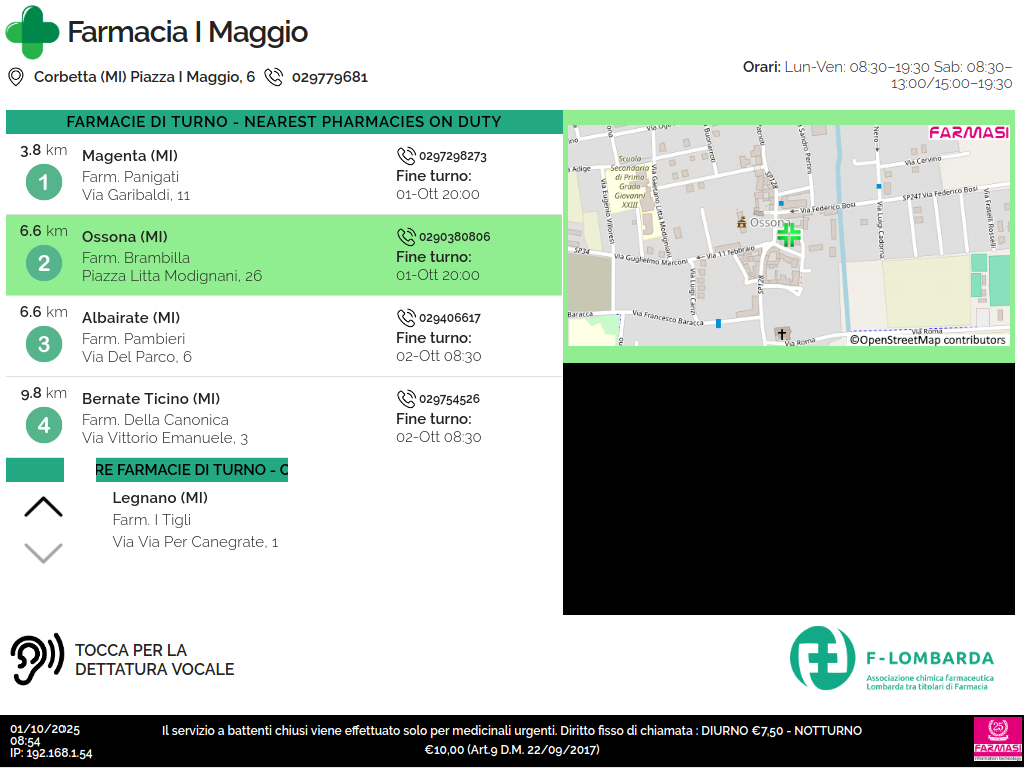The height and width of the screenshot is (768, 1024).
Task: Click the green cross pharmacy logo
Action: 33,32
